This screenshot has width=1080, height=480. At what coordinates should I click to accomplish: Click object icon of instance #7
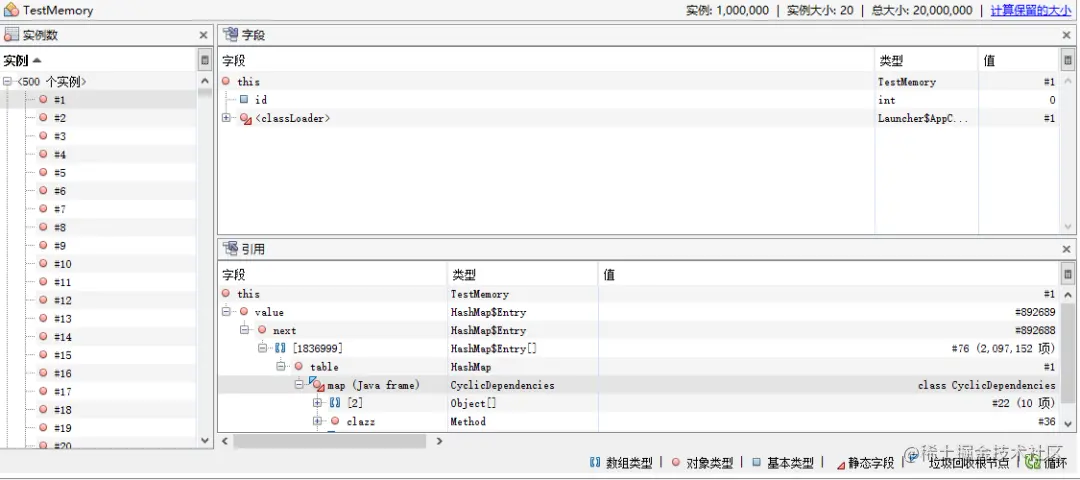43,209
